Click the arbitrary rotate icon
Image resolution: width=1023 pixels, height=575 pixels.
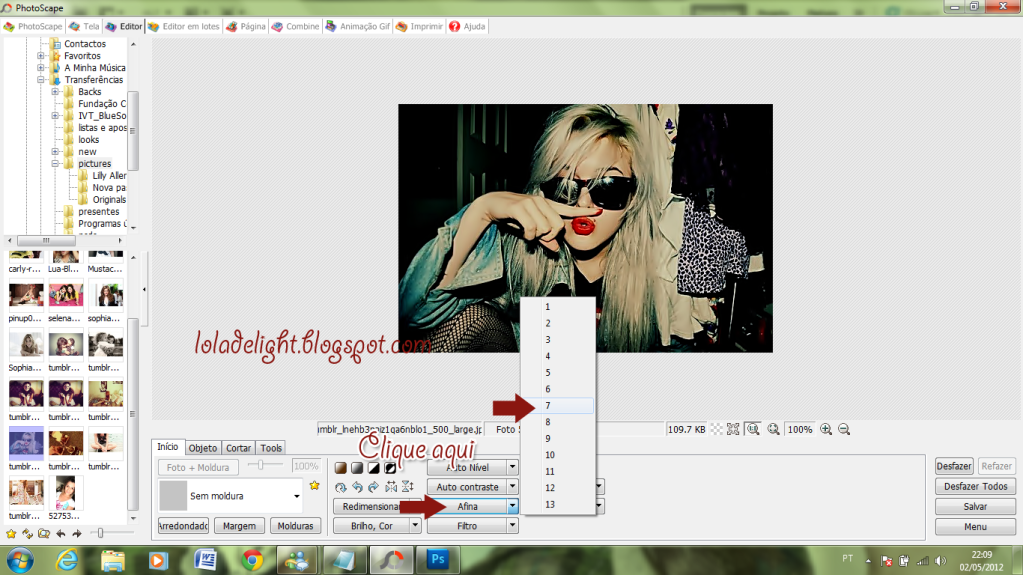(x=341, y=487)
